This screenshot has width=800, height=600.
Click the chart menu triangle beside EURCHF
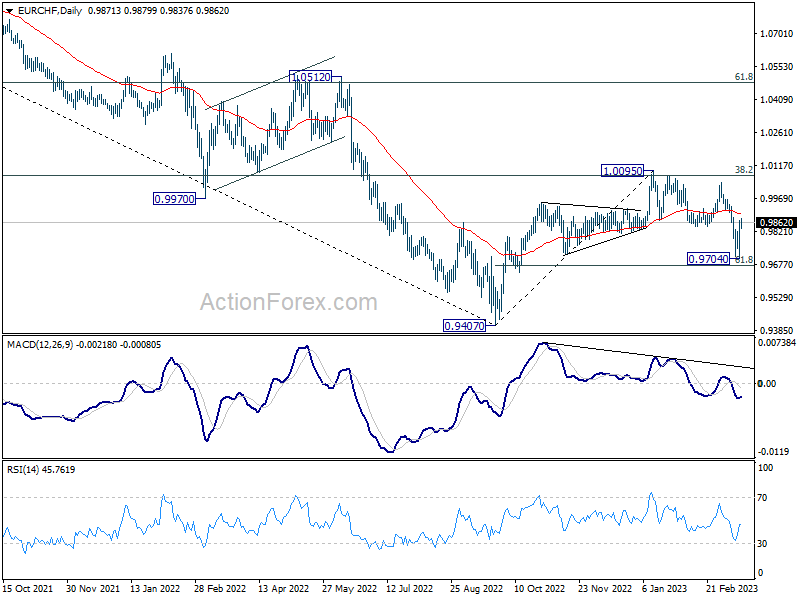point(9,10)
